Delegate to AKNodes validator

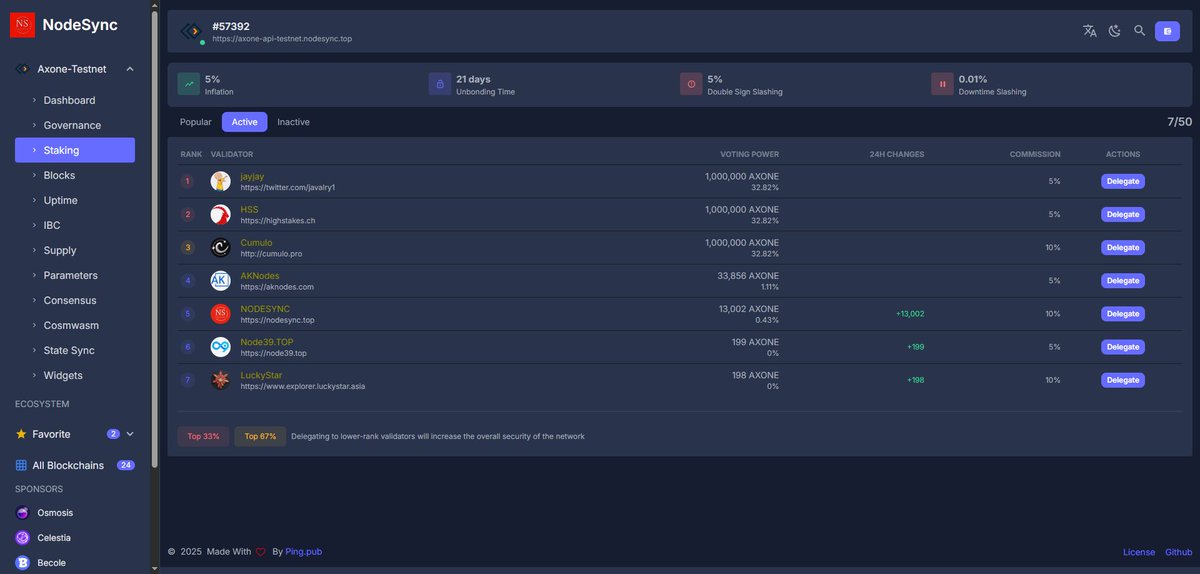[1123, 280]
